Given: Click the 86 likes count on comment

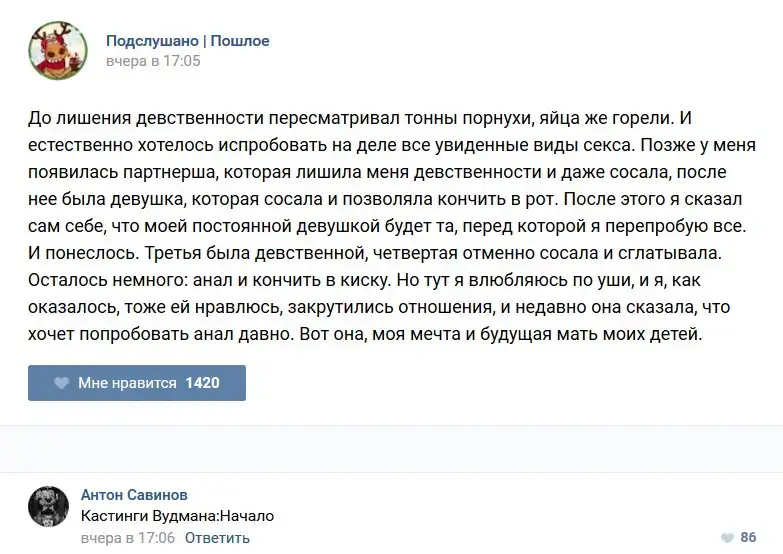Looking at the screenshot, I should pyautogui.click(x=747, y=538).
